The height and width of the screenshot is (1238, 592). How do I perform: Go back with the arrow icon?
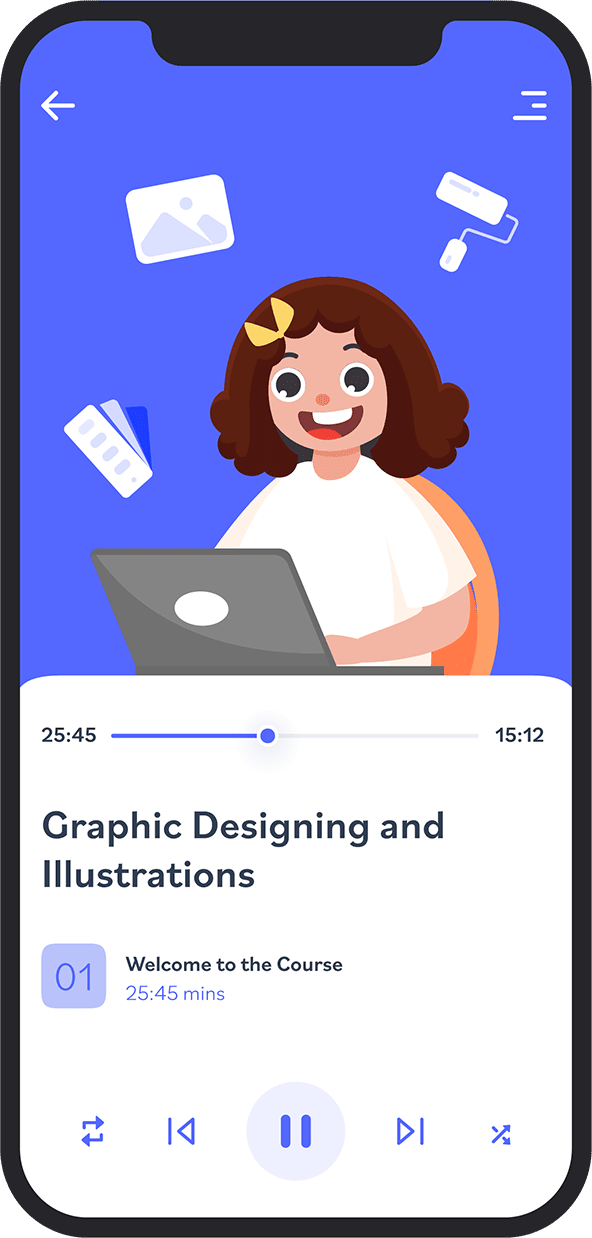tap(58, 106)
